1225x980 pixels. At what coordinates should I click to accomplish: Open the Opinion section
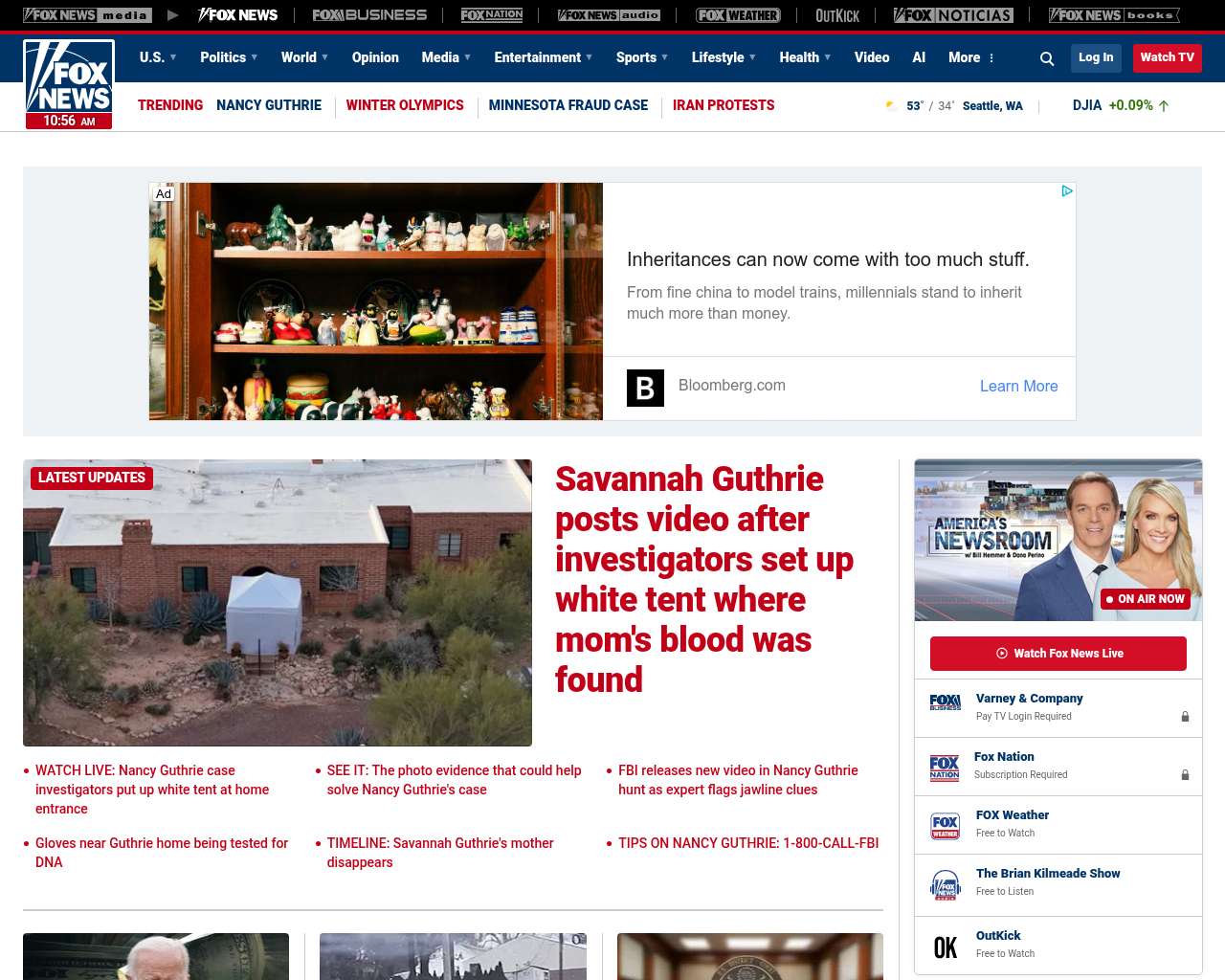click(375, 57)
